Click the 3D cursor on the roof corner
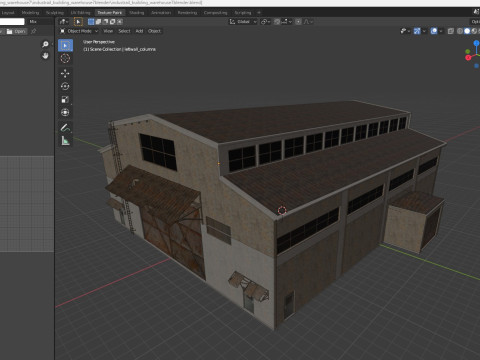The width and height of the screenshot is (480, 360). tap(282, 210)
